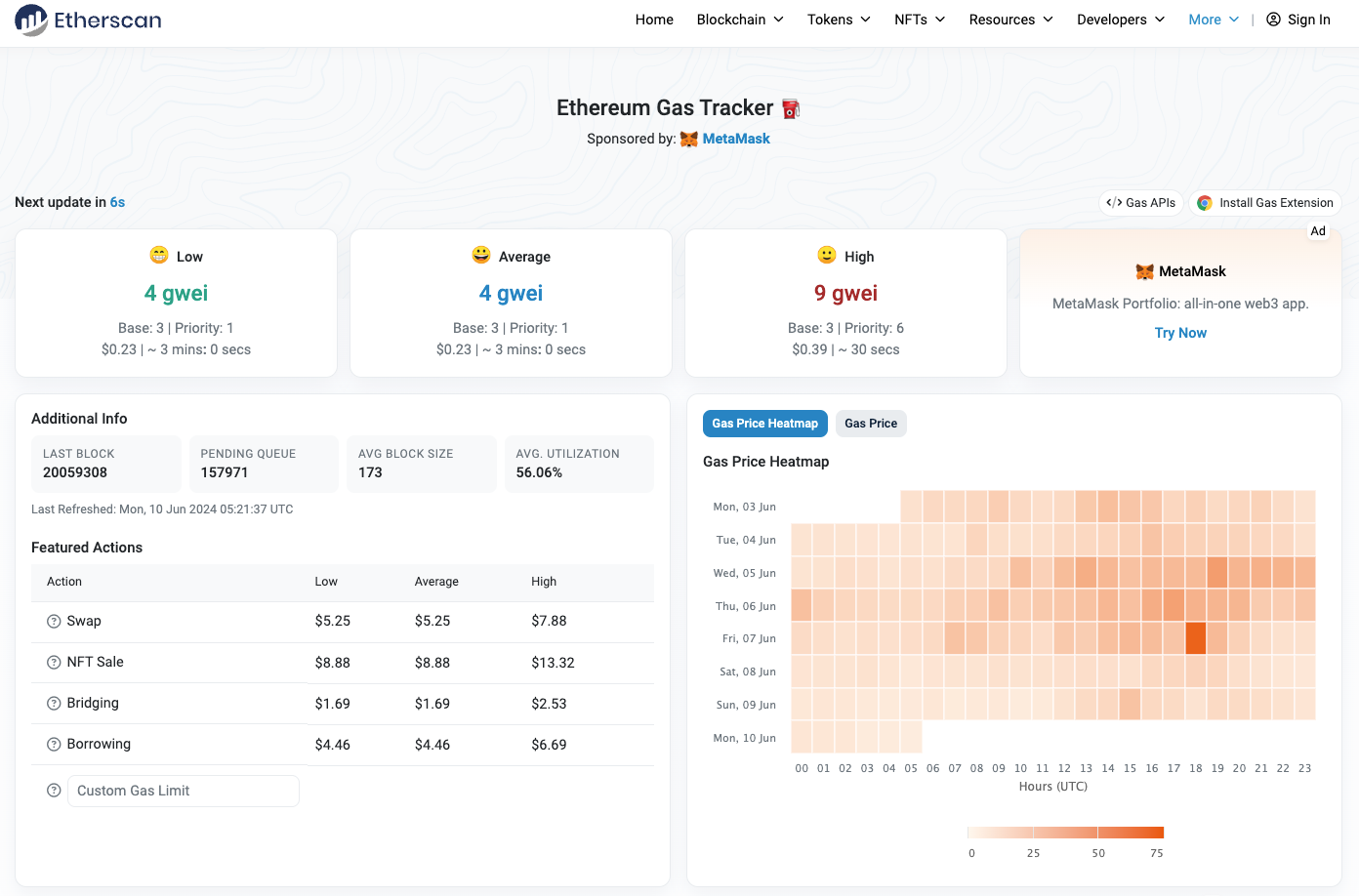The height and width of the screenshot is (896, 1359).
Task: Open the Developers dropdown
Action: tap(1121, 20)
